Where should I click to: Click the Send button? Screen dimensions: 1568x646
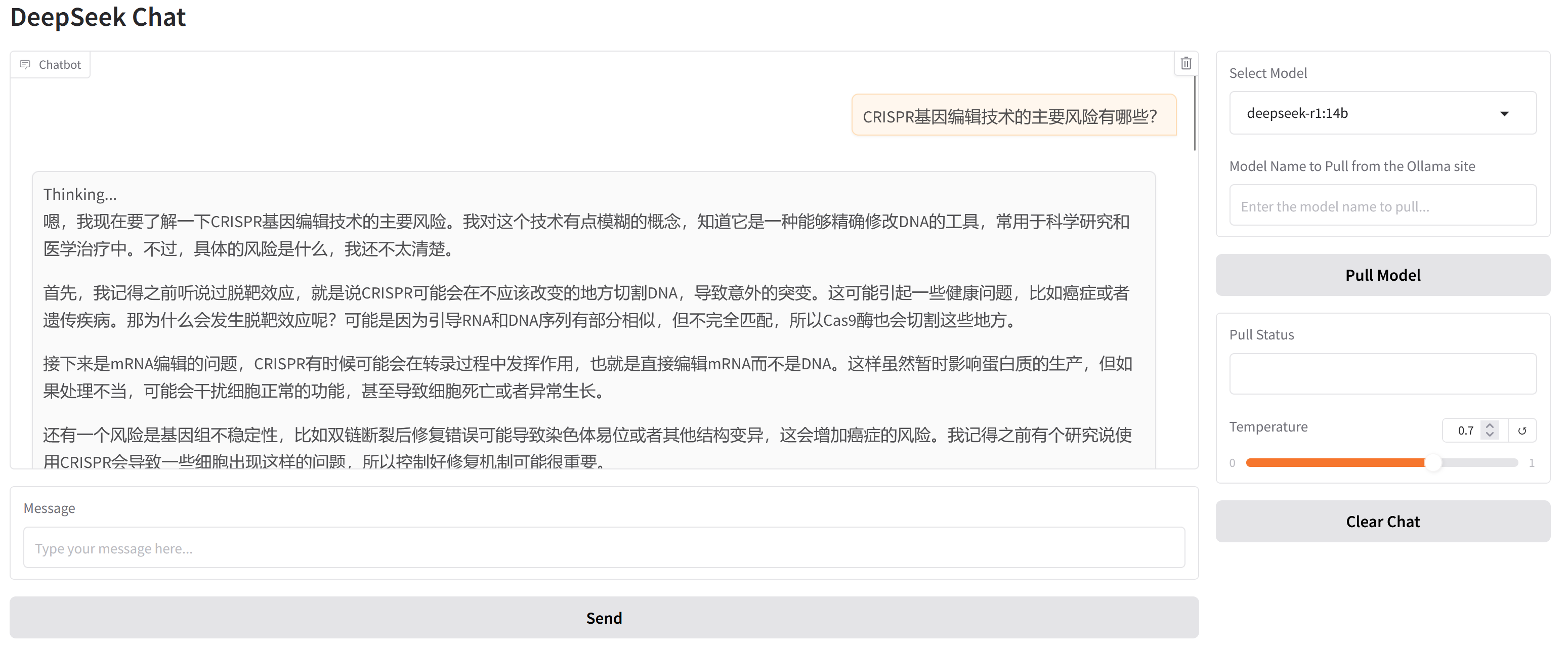click(x=604, y=618)
